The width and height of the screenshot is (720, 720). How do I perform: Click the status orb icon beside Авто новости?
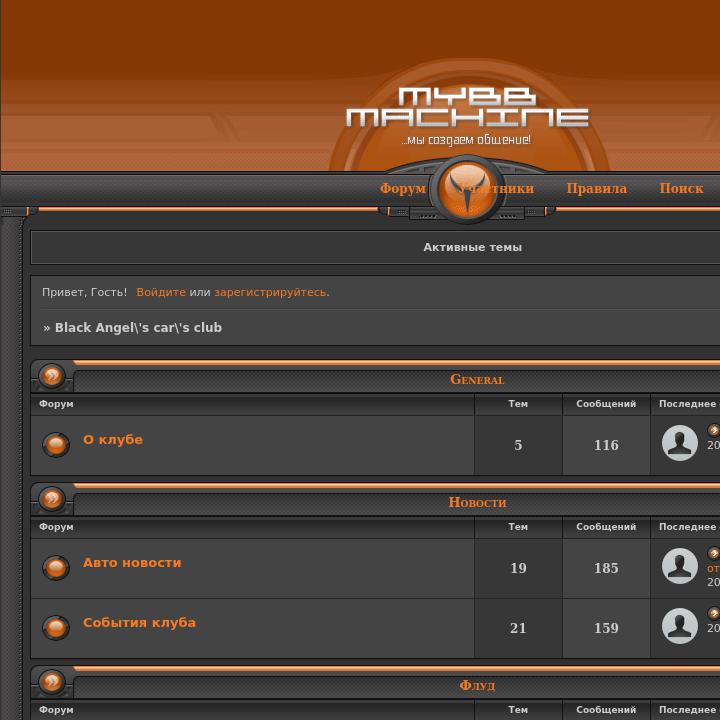[x=56, y=568]
